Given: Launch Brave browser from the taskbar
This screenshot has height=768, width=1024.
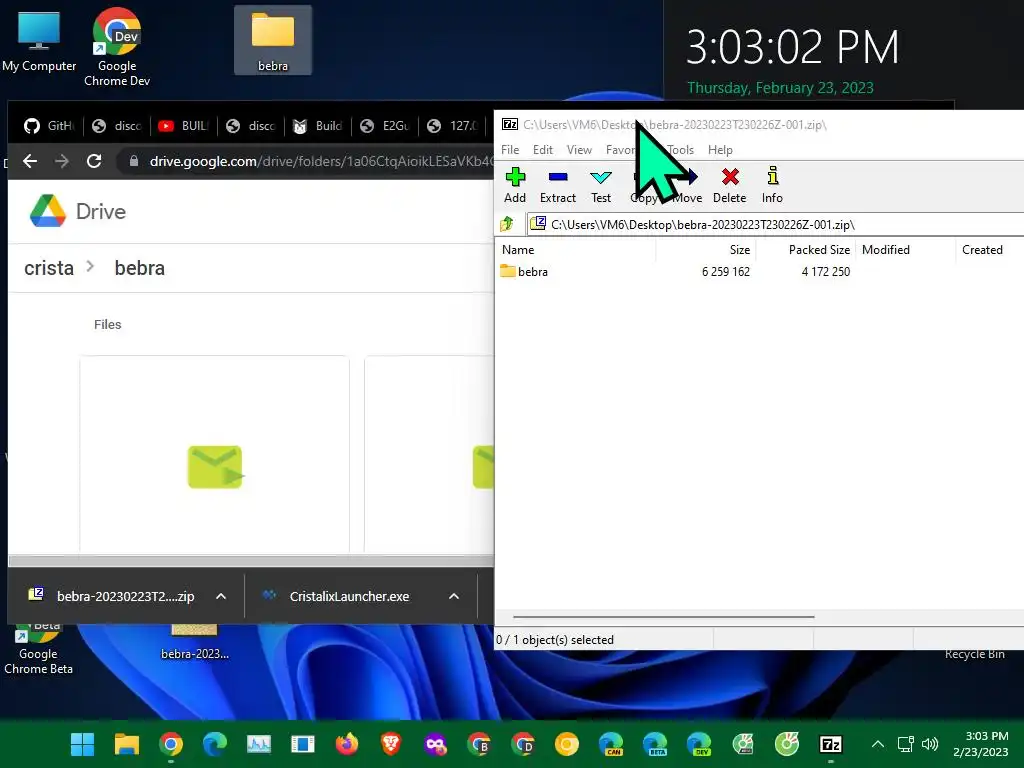Looking at the screenshot, I should point(391,744).
